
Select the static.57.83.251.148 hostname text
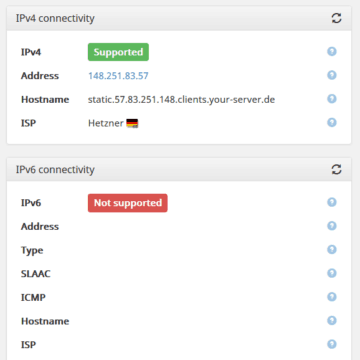pos(181,100)
